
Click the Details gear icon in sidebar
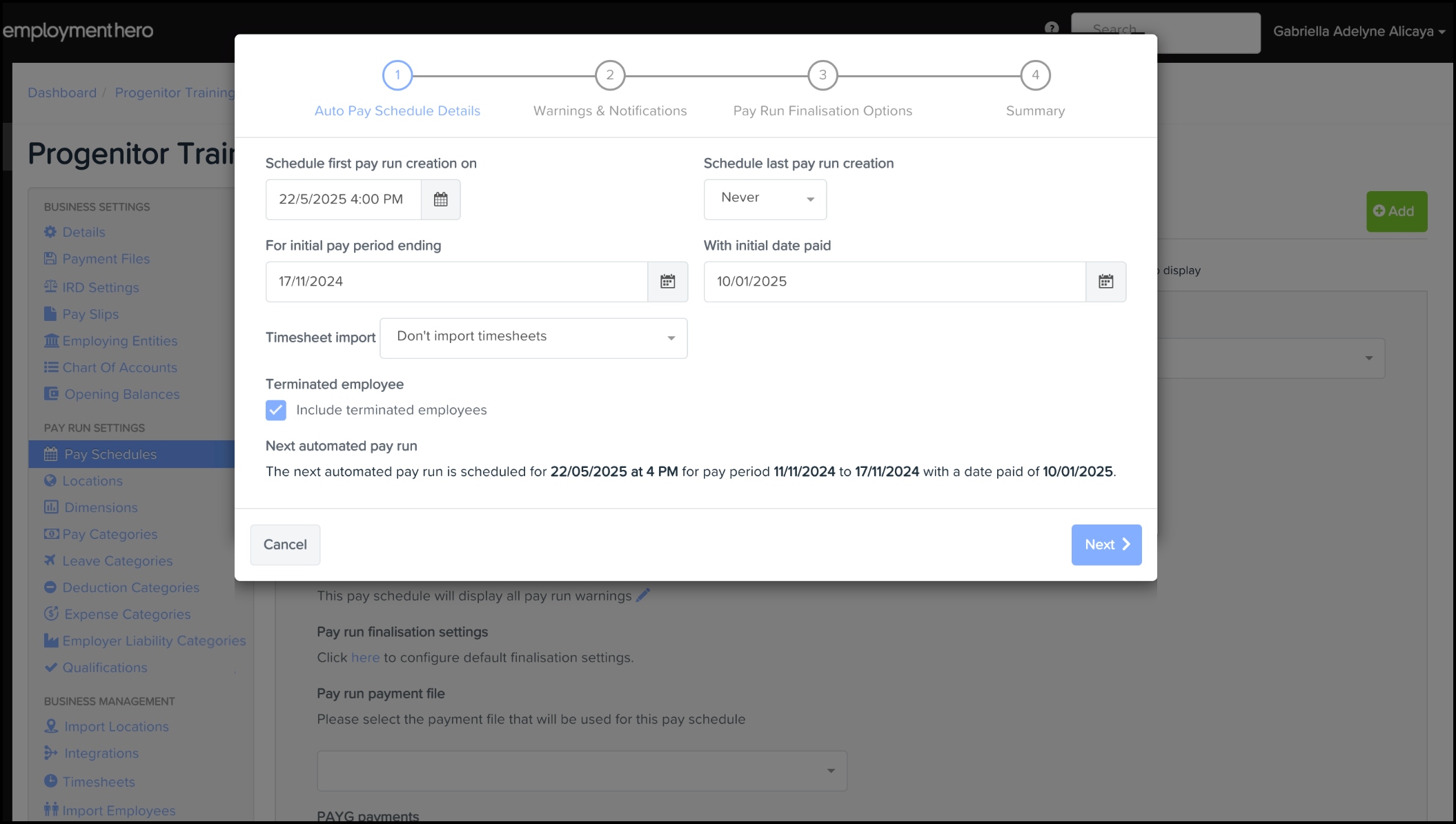[x=50, y=232]
